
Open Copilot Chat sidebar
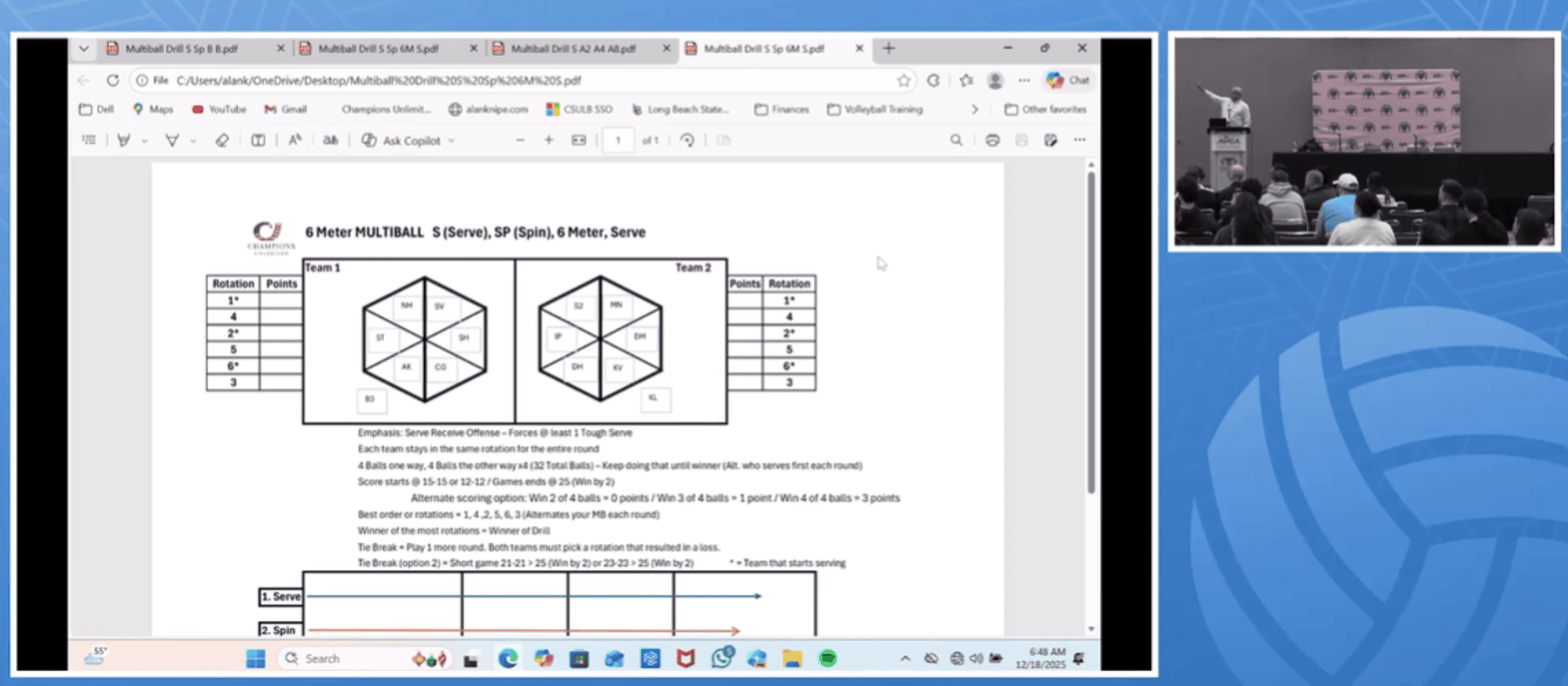[1068, 80]
